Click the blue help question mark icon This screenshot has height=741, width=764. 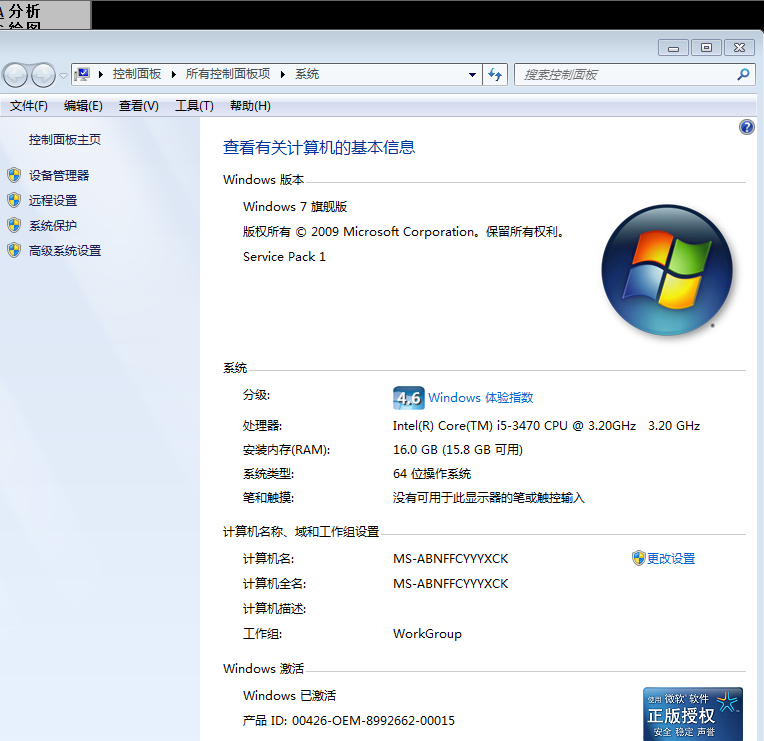(x=746, y=128)
